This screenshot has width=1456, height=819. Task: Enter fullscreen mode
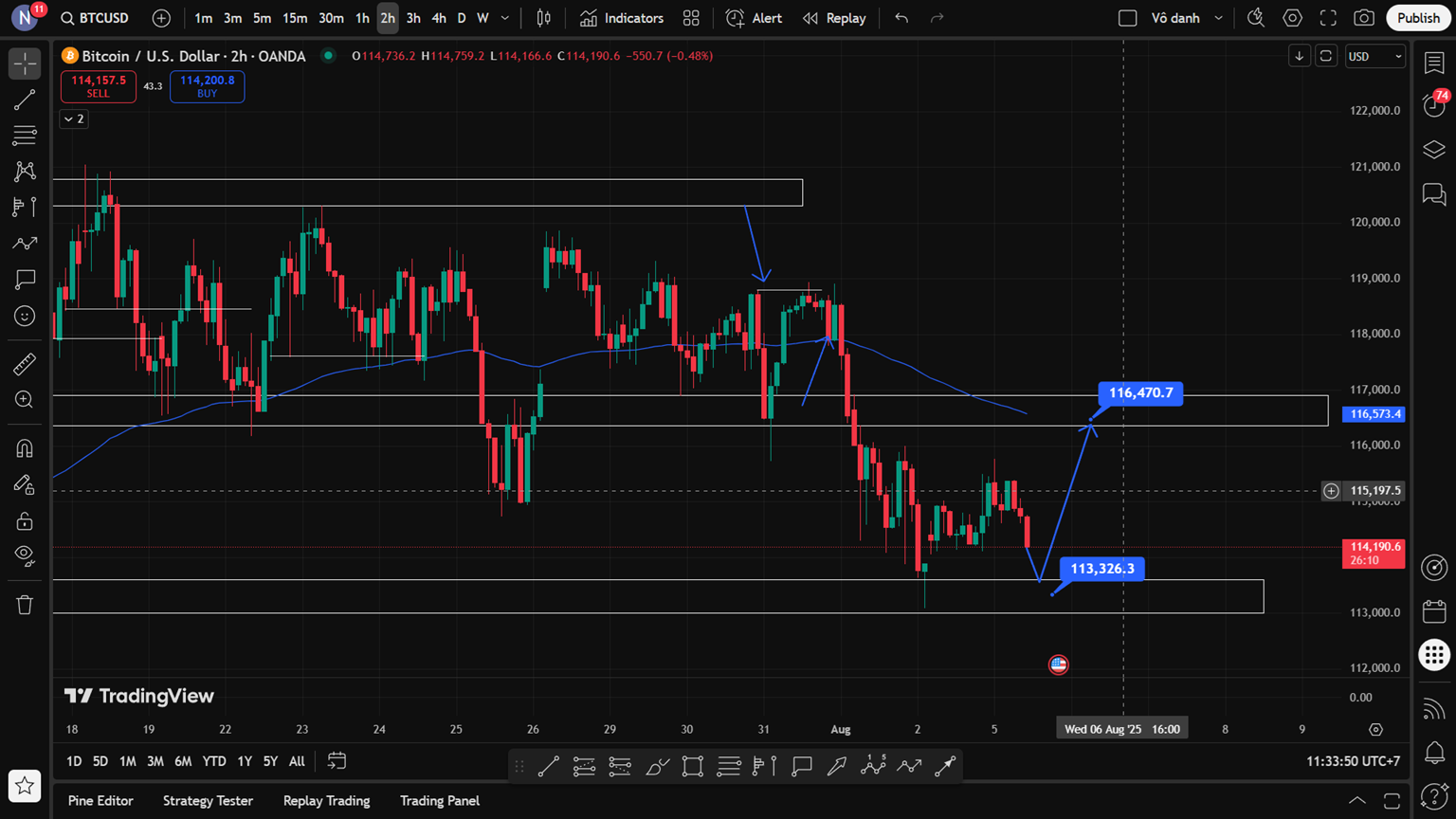click(1328, 18)
